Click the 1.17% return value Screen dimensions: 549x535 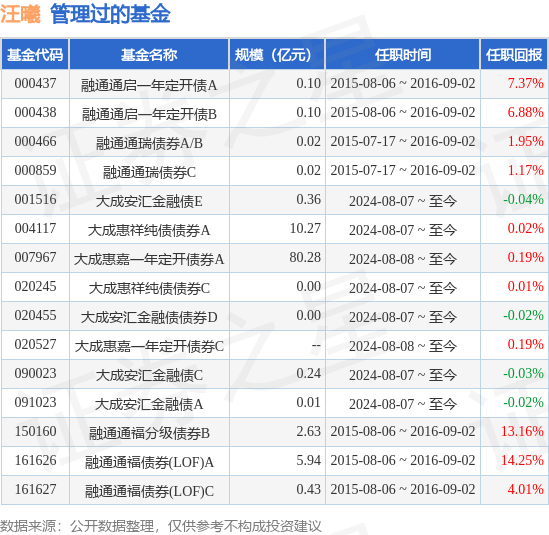coord(525,171)
